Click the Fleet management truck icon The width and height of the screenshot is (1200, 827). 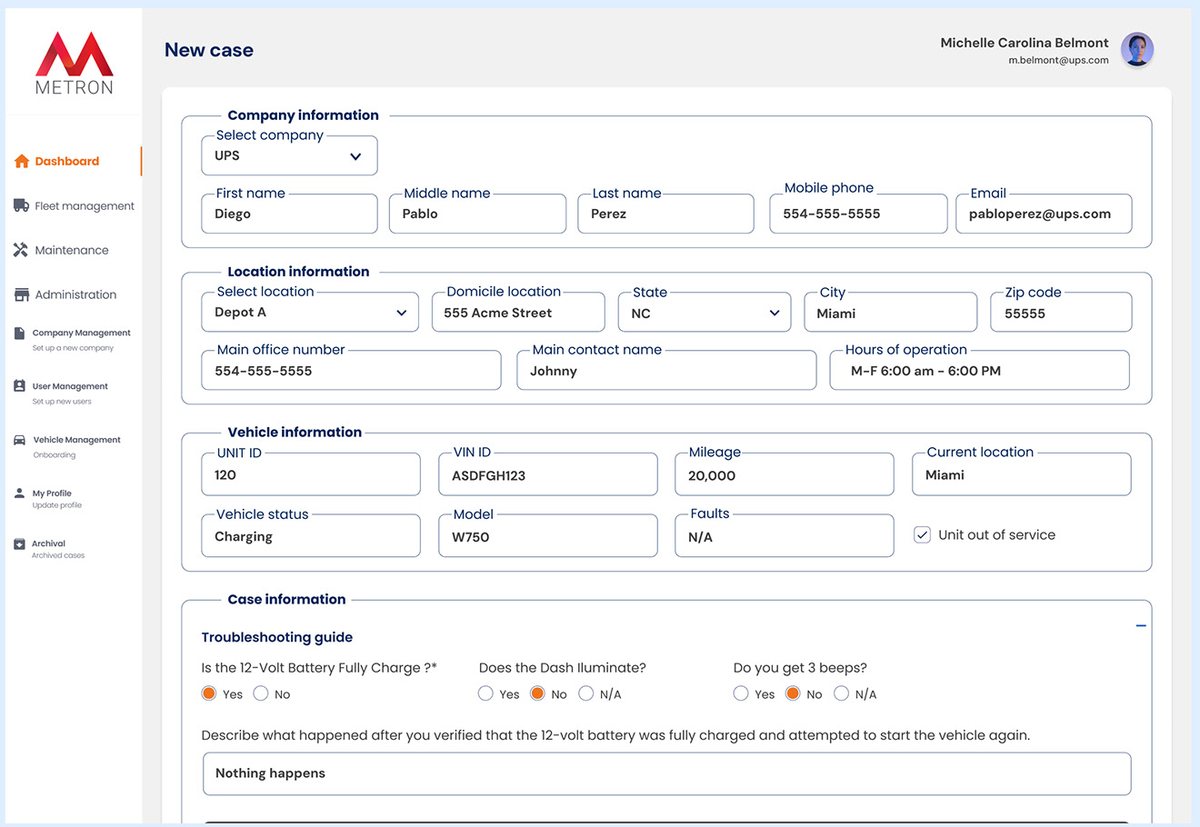[x=21, y=206]
